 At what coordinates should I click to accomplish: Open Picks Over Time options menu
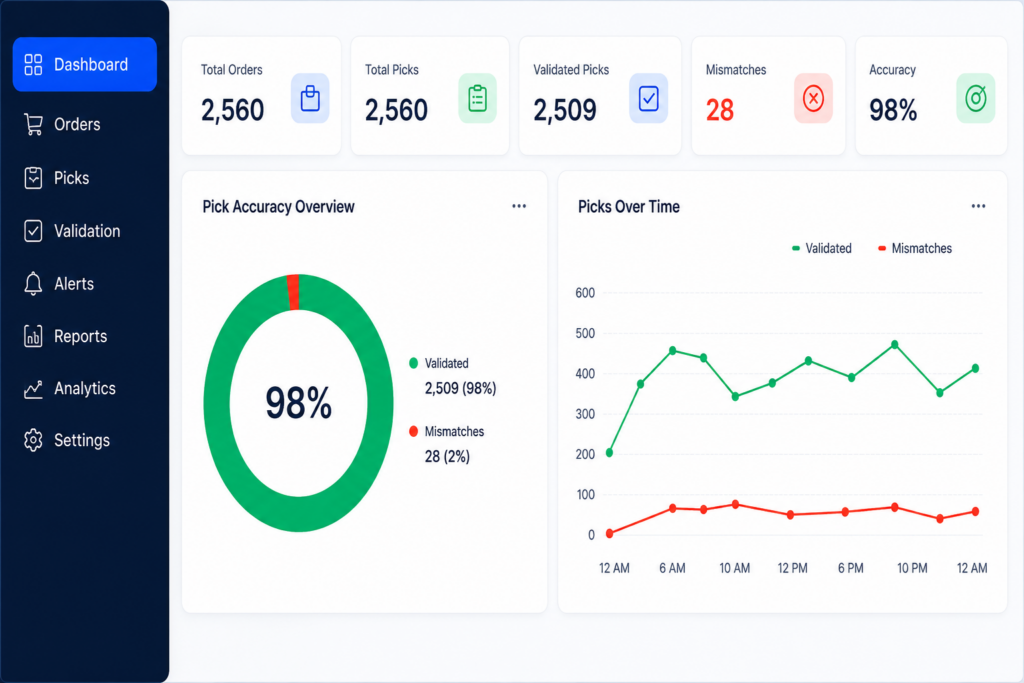click(978, 206)
